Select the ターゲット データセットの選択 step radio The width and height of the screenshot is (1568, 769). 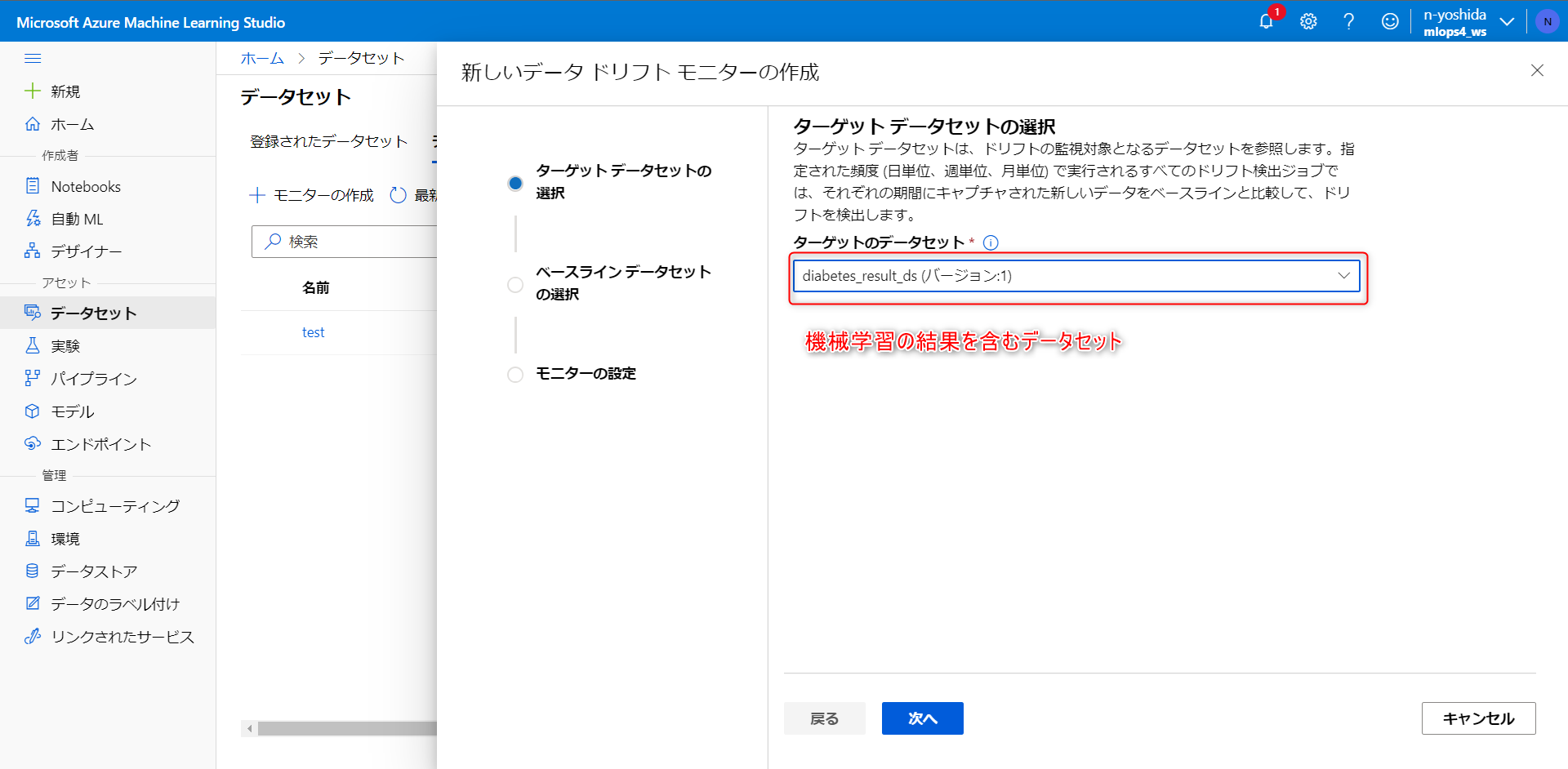(515, 183)
